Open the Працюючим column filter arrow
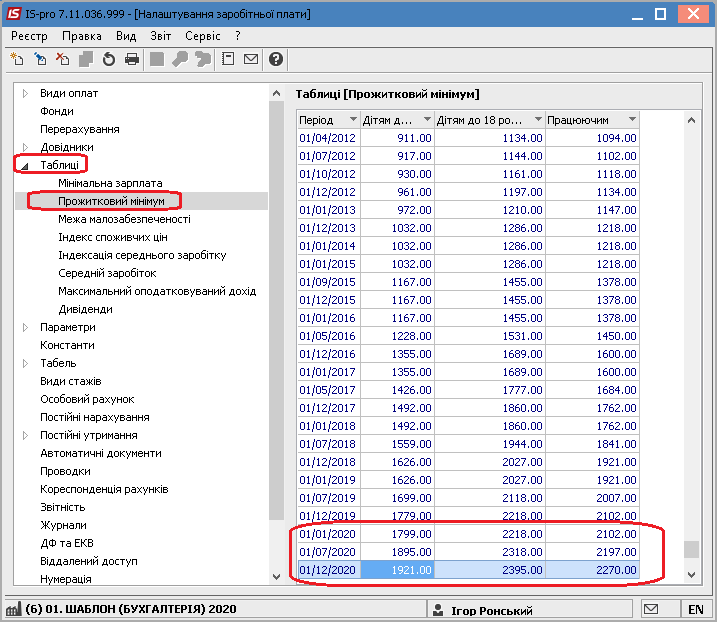The width and height of the screenshot is (717, 622). click(x=632, y=119)
